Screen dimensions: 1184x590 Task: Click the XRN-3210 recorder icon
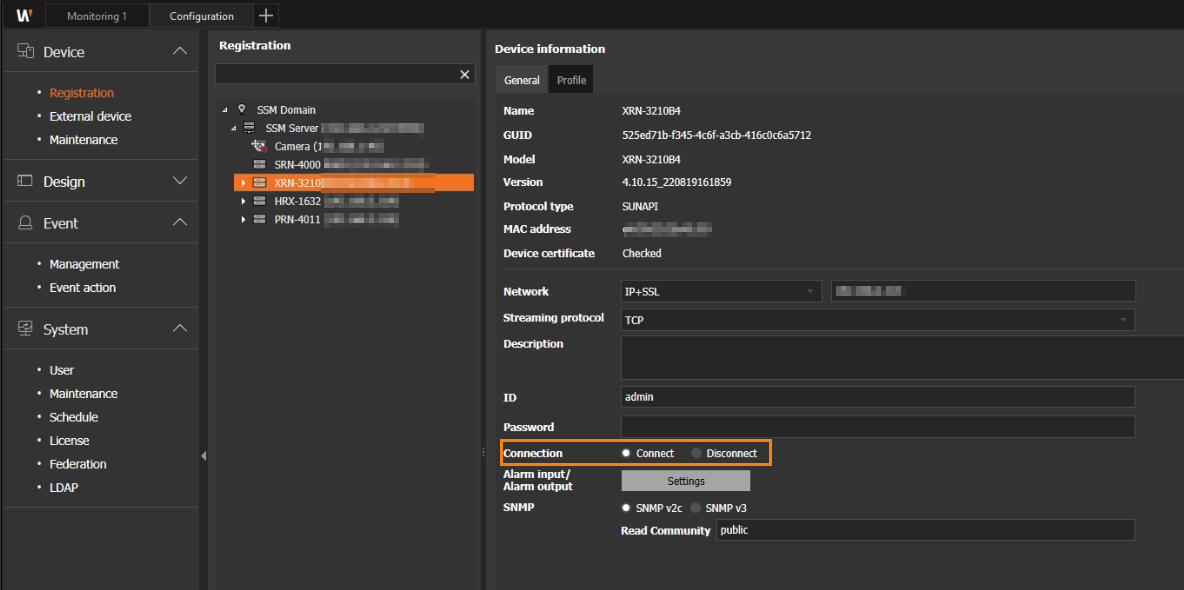[259, 182]
